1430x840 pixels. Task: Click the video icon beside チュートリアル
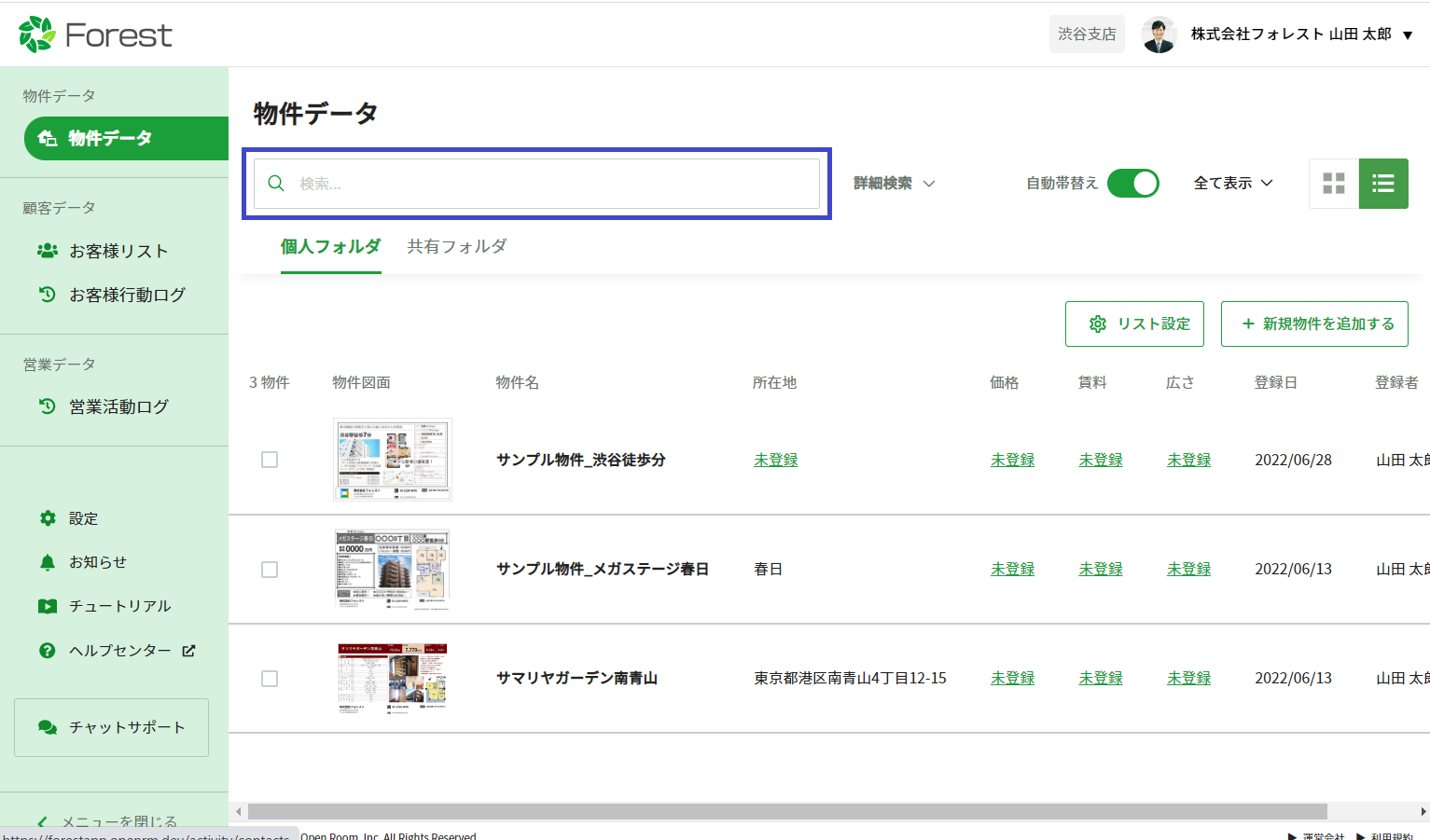(48, 606)
